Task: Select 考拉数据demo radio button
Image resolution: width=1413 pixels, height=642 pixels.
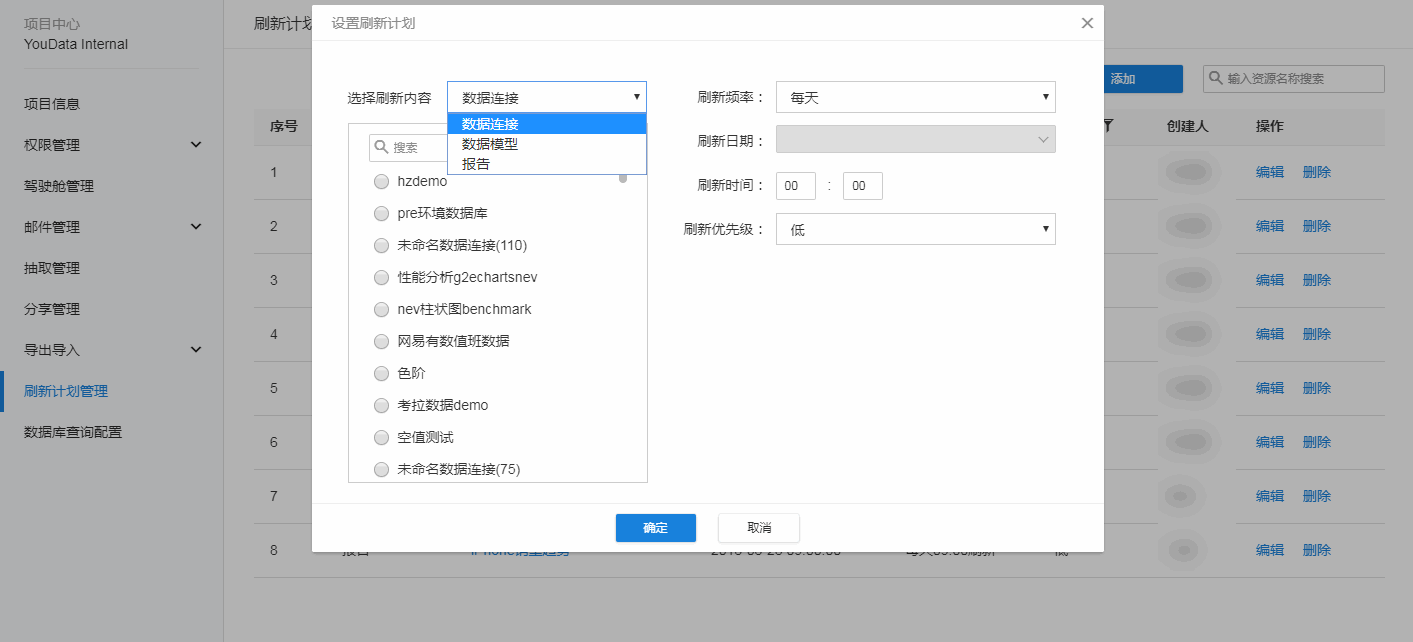Action: pos(381,406)
